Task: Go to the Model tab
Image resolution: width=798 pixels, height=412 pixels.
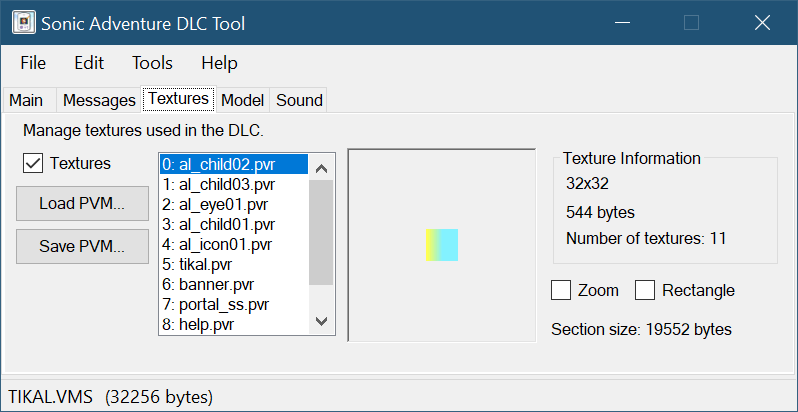Action: click(x=242, y=100)
